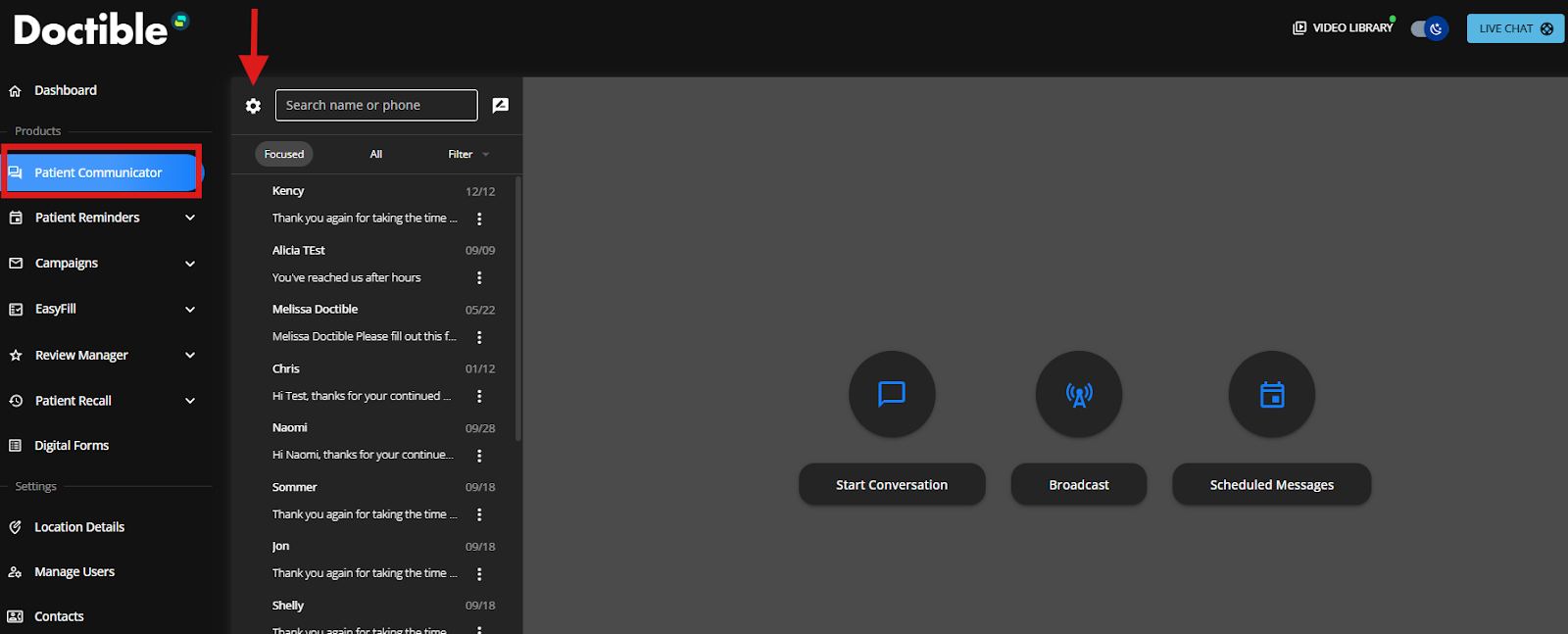Open Manage Users settings
1568x634 pixels.
(74, 572)
